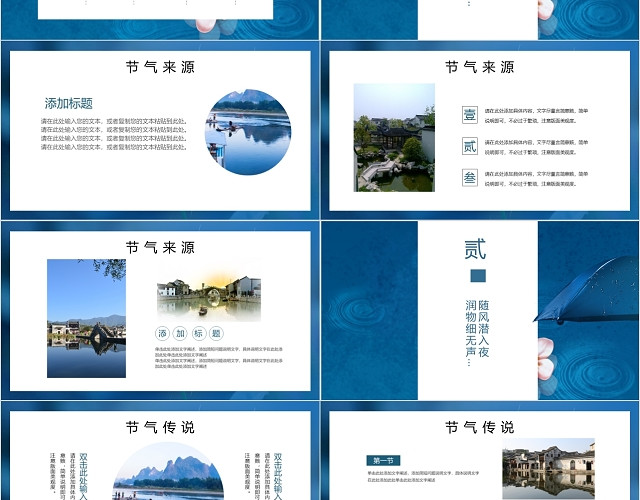Click the 叁 numbered box
Viewport: 640px width, 500px height.
tap(470, 178)
